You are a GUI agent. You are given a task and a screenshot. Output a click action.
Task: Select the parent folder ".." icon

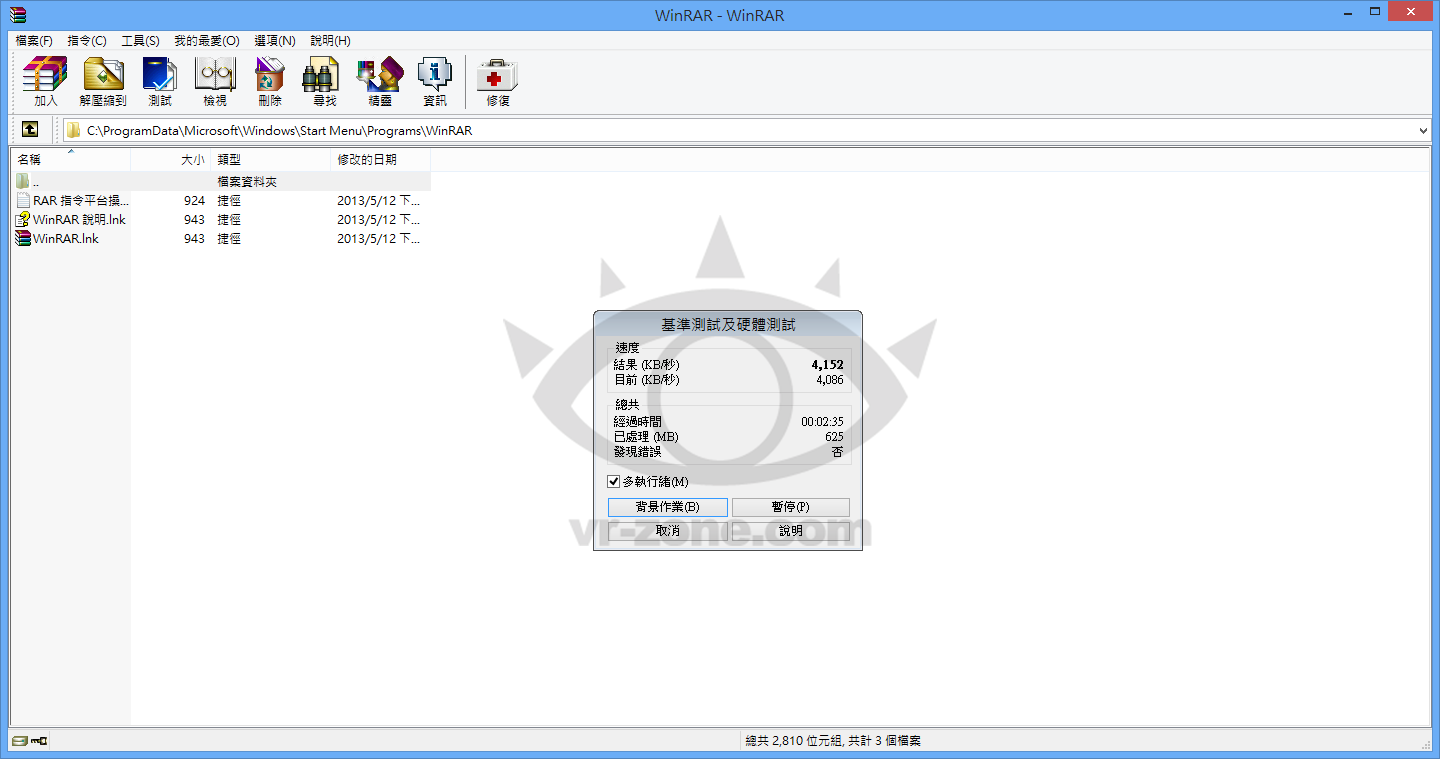[x=23, y=181]
